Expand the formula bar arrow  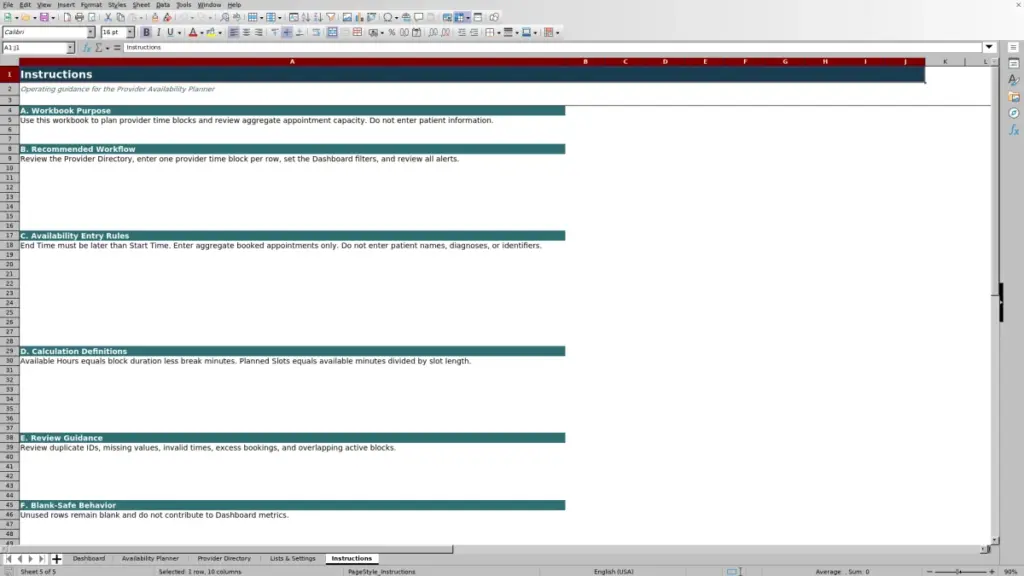click(989, 47)
